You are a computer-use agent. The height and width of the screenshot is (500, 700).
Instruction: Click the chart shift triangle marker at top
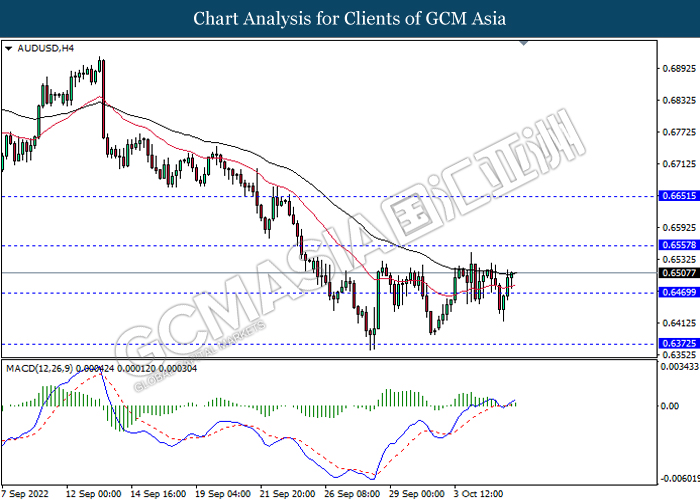(x=524, y=43)
